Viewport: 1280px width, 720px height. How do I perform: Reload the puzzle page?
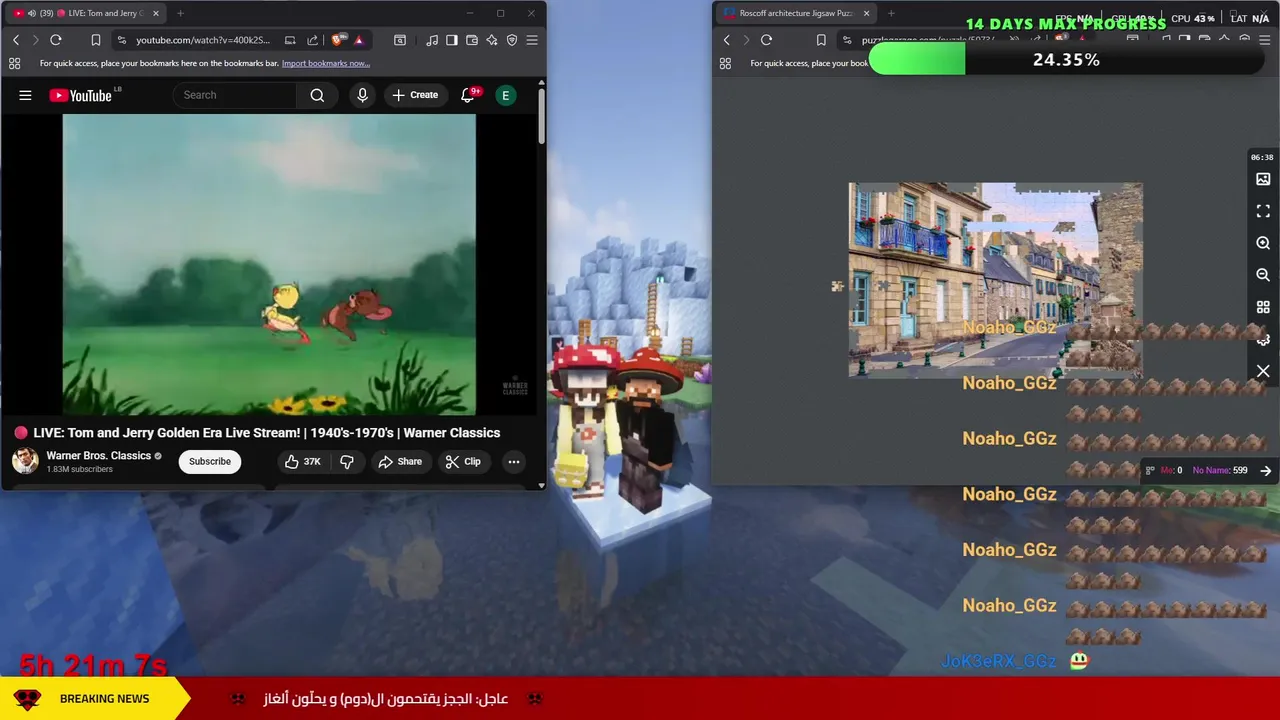coord(766,40)
